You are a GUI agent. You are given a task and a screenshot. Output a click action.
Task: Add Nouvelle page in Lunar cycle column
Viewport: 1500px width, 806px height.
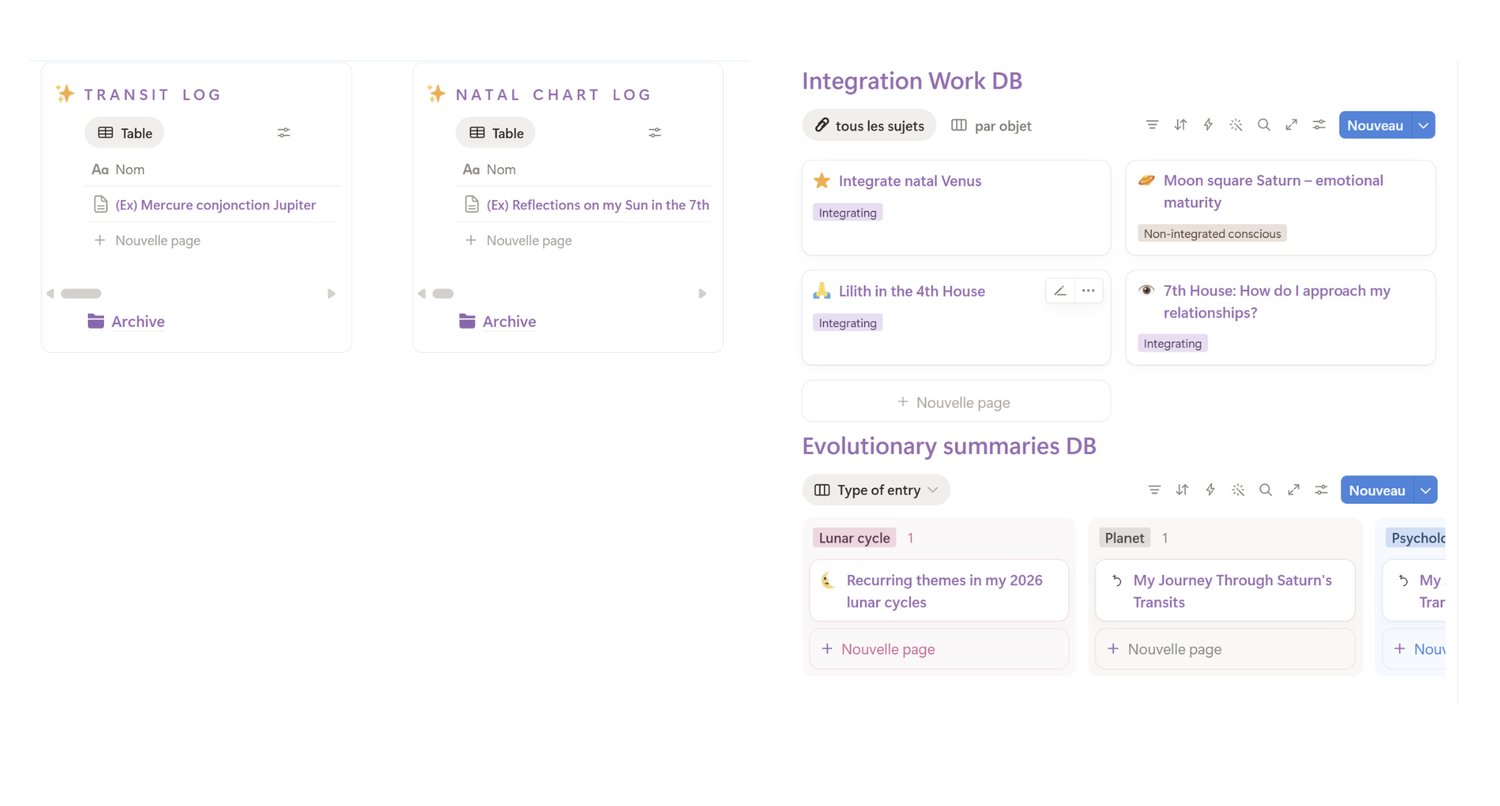click(x=939, y=649)
